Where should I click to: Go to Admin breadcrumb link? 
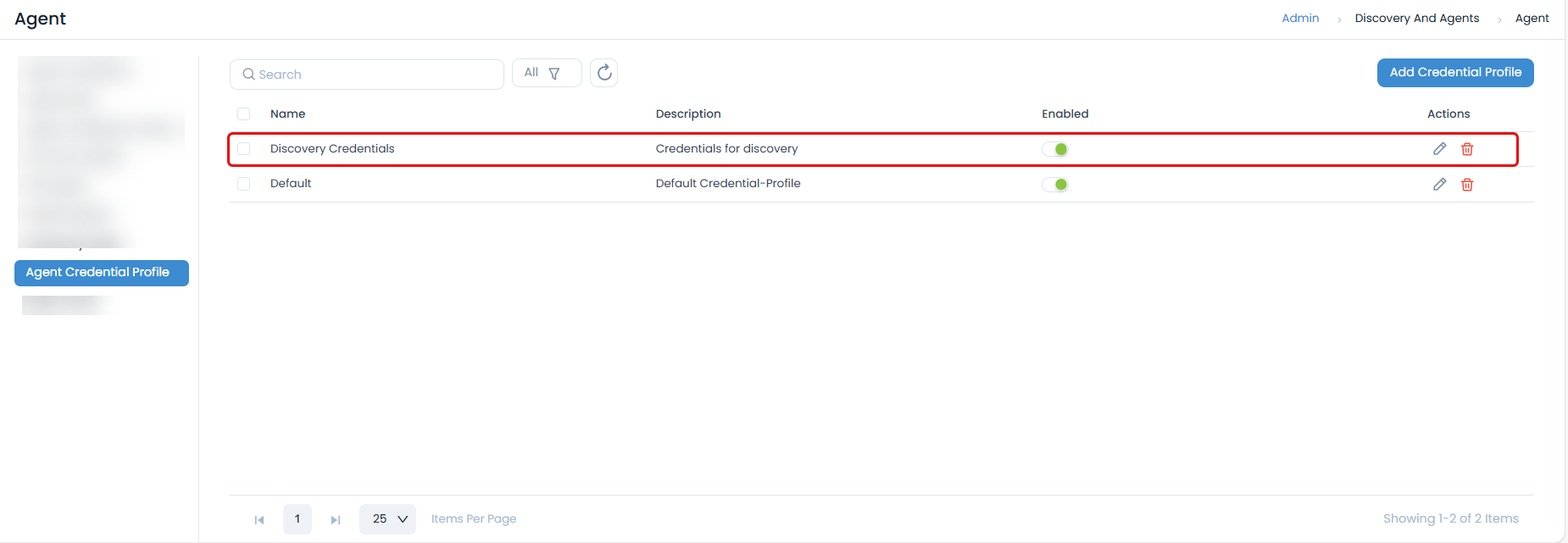click(1300, 18)
